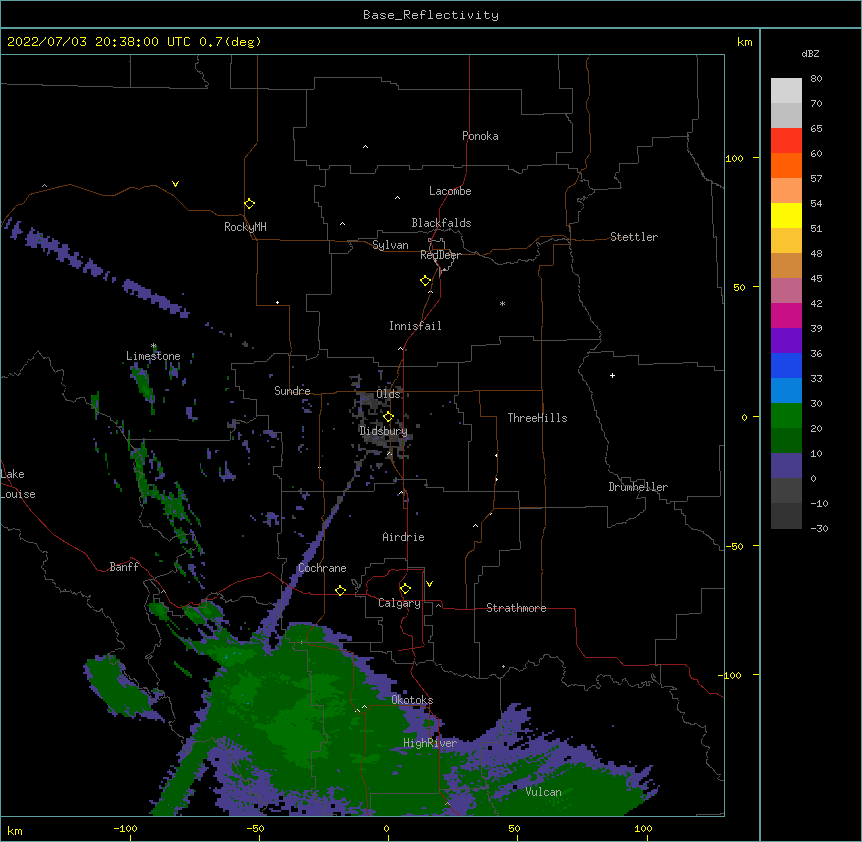Select the Calgary label
Viewport: 862px width, 842px height.
click(x=399, y=603)
